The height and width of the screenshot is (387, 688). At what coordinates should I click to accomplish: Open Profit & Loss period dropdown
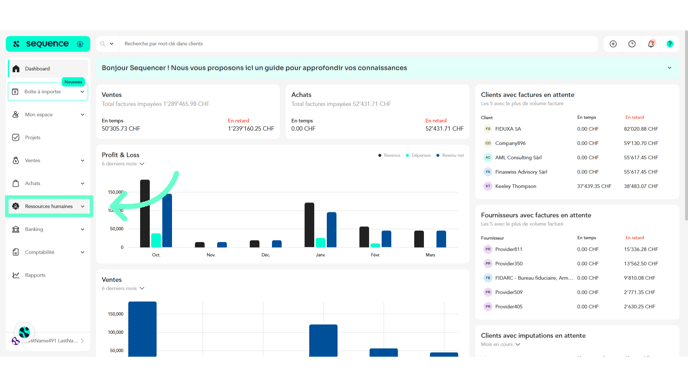tap(123, 164)
